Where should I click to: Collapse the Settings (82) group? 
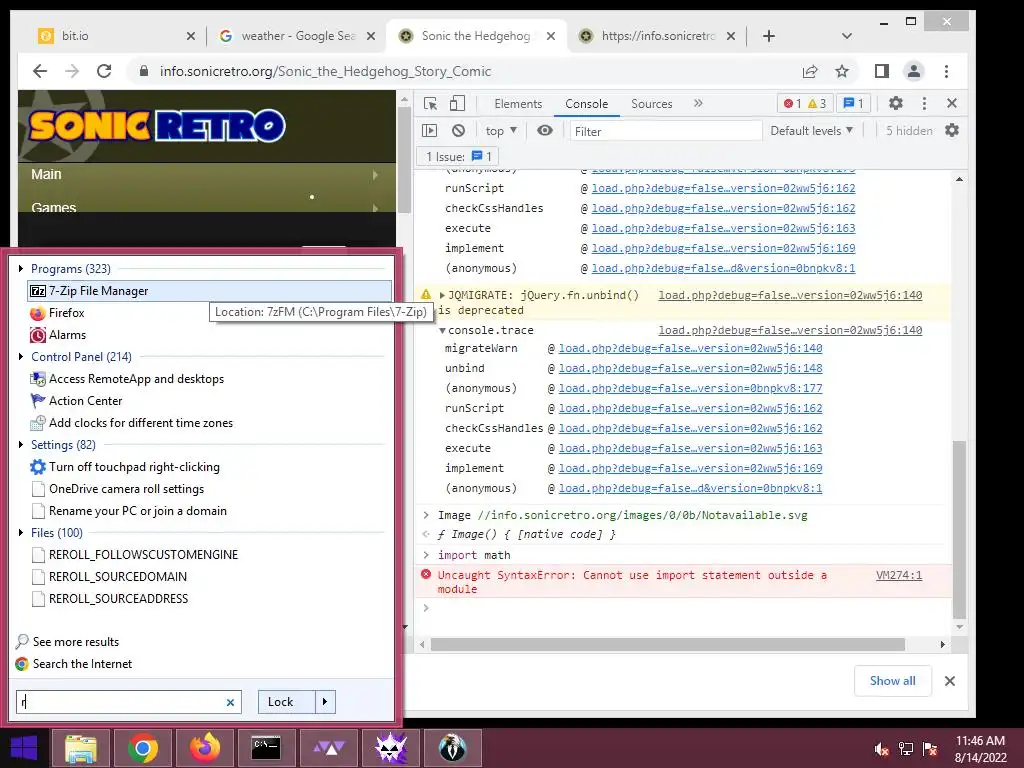pyautogui.click(x=21, y=445)
